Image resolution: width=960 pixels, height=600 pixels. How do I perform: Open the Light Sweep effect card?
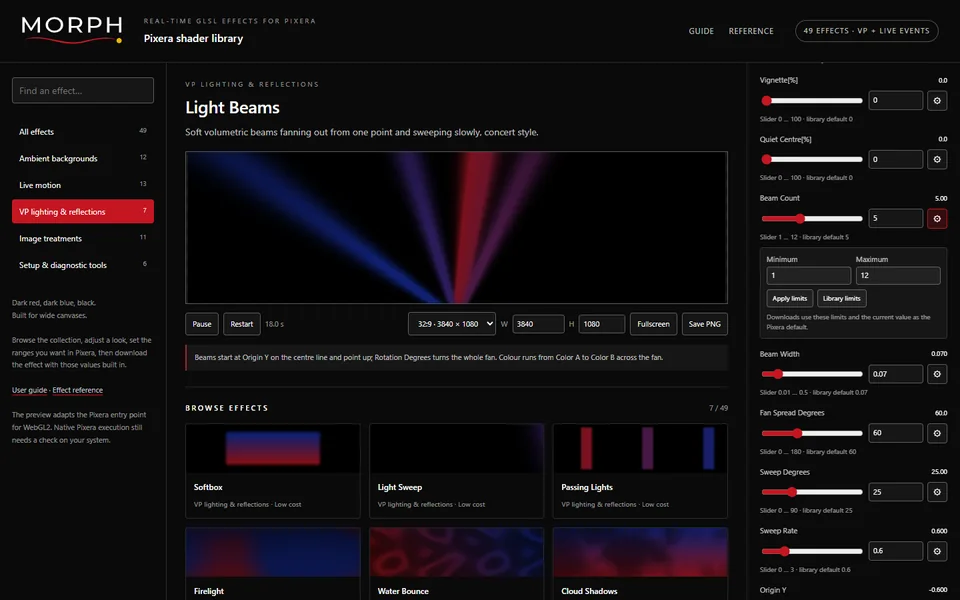pos(456,471)
